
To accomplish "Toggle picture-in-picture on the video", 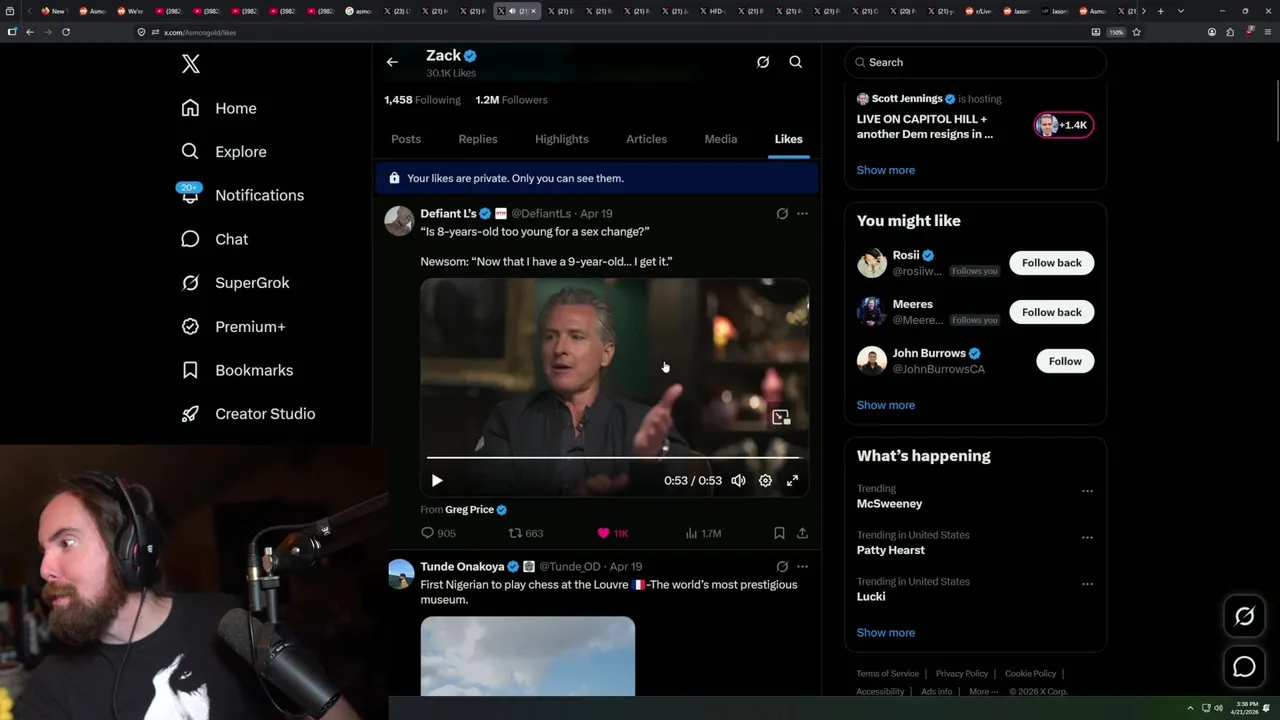I will [781, 417].
